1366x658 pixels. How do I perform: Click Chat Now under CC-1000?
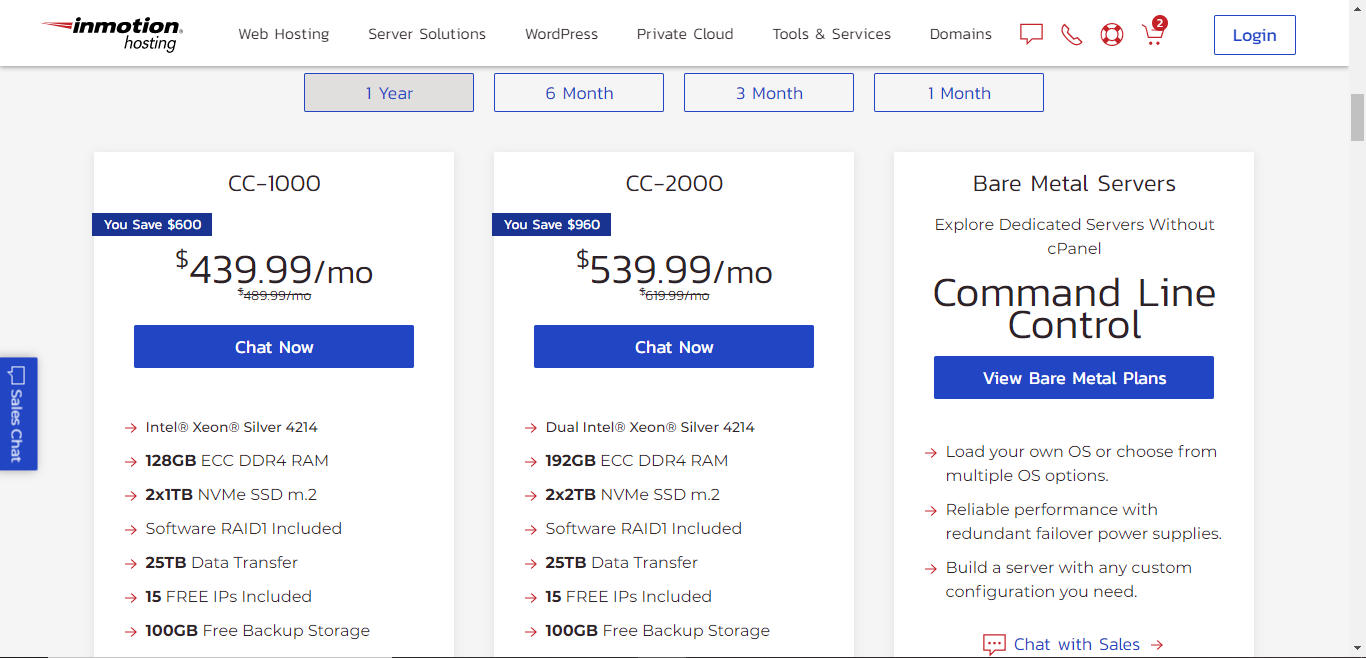pos(274,347)
